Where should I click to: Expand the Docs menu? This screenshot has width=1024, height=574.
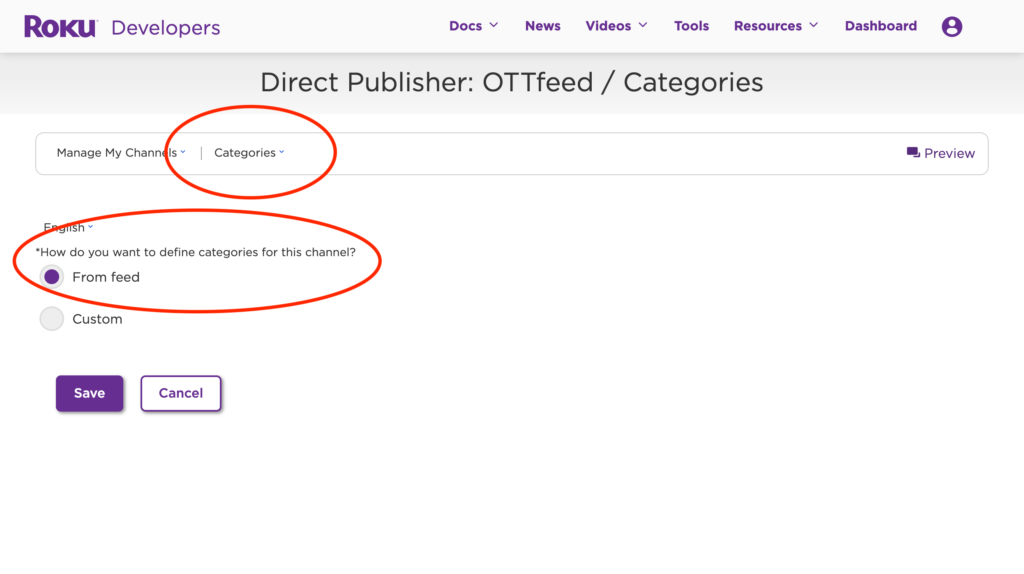click(473, 26)
